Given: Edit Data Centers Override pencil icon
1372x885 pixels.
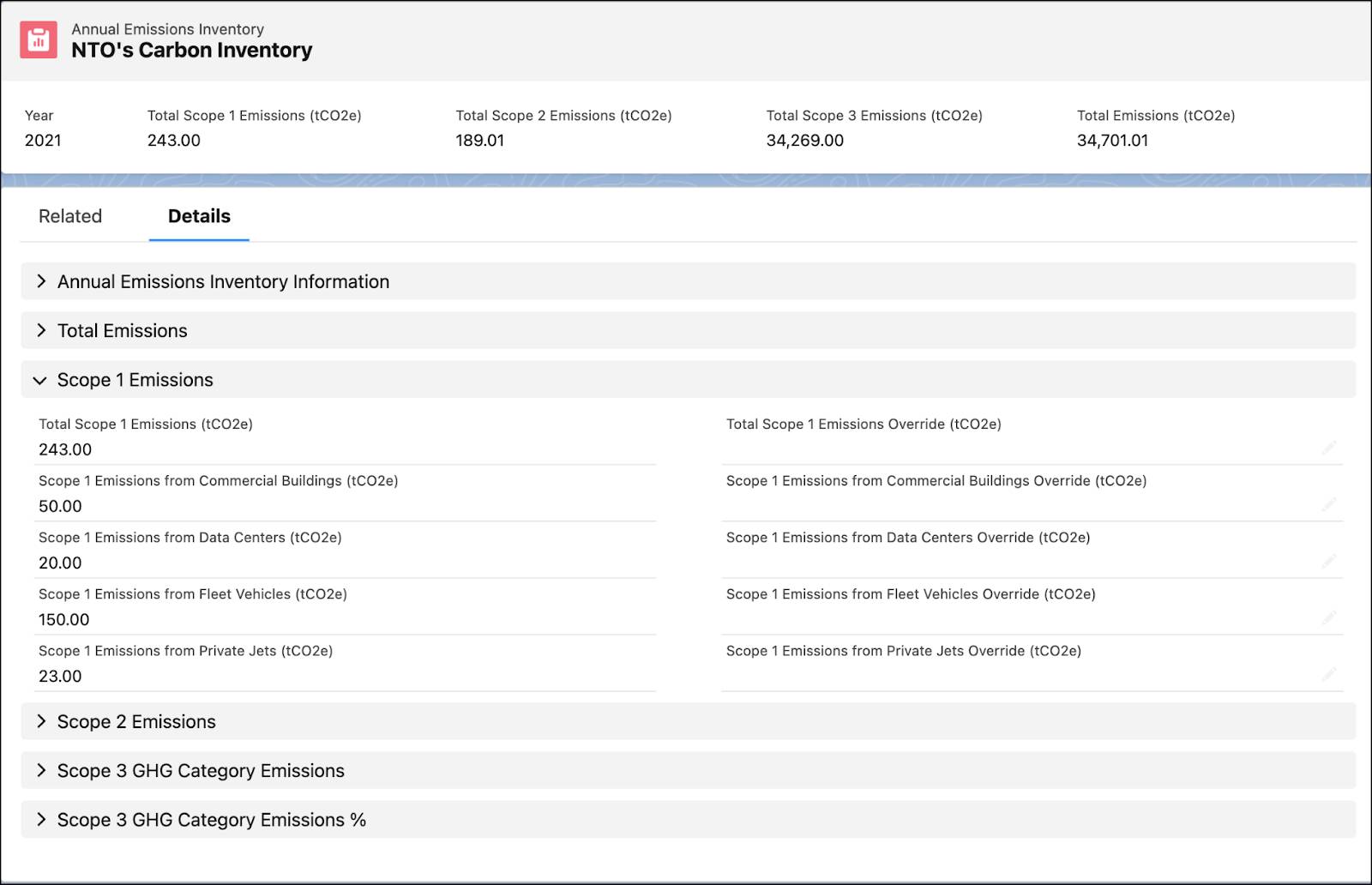Looking at the screenshot, I should click(1329, 561).
